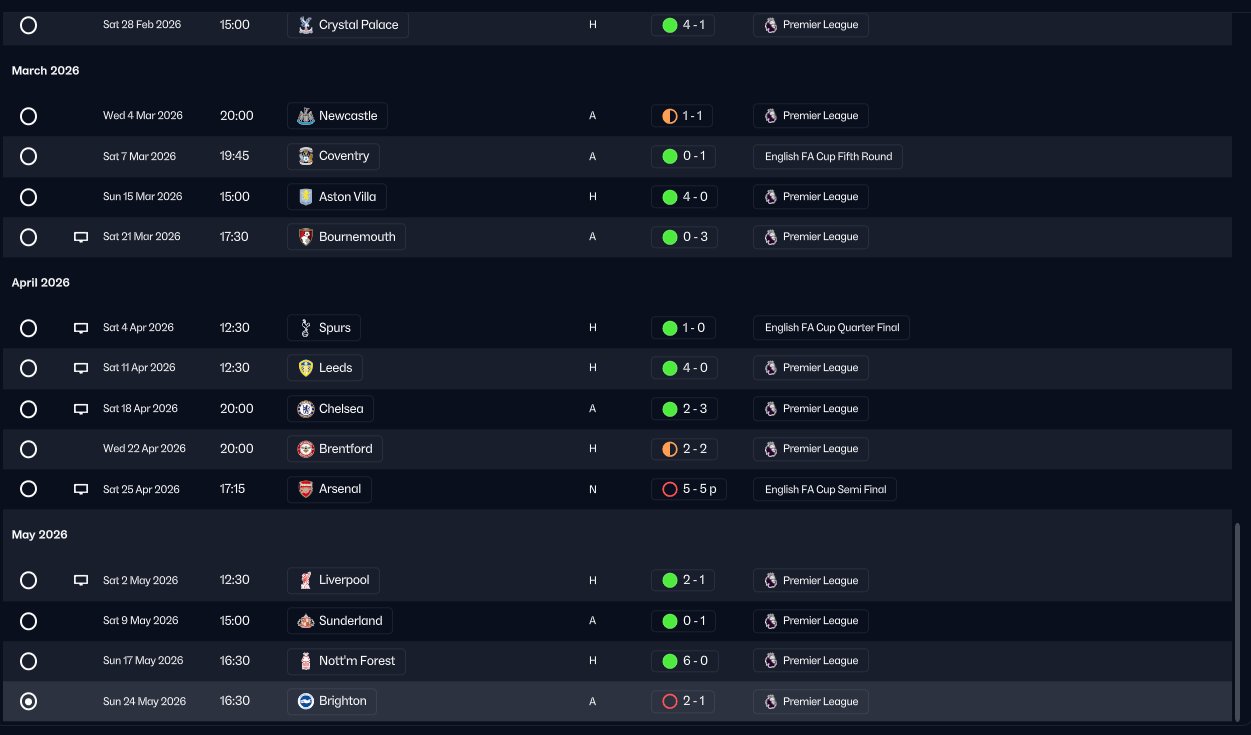Click the Chelsea club crest icon
Screen dimensions: 1251x735
306,409
